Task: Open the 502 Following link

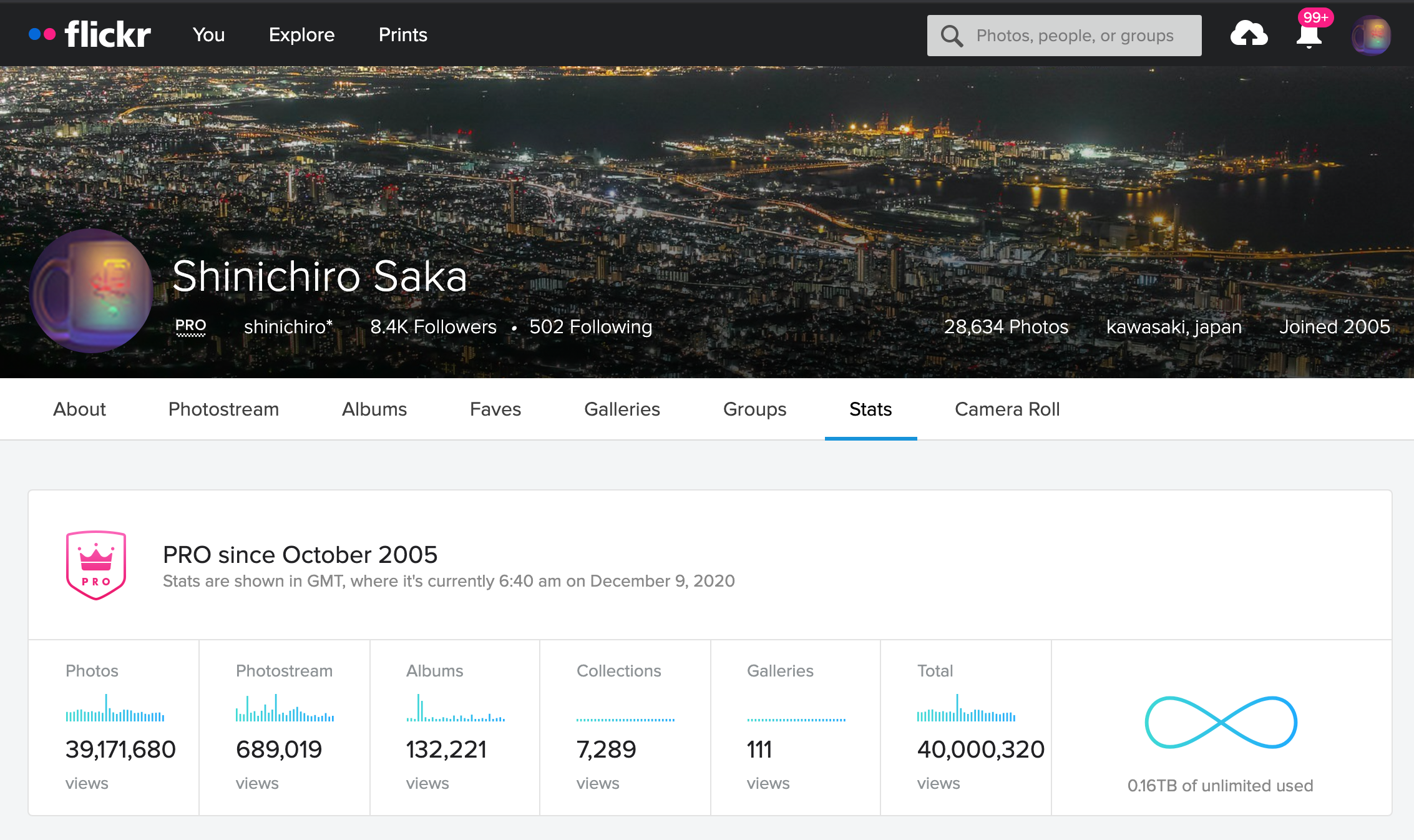Action: point(590,327)
